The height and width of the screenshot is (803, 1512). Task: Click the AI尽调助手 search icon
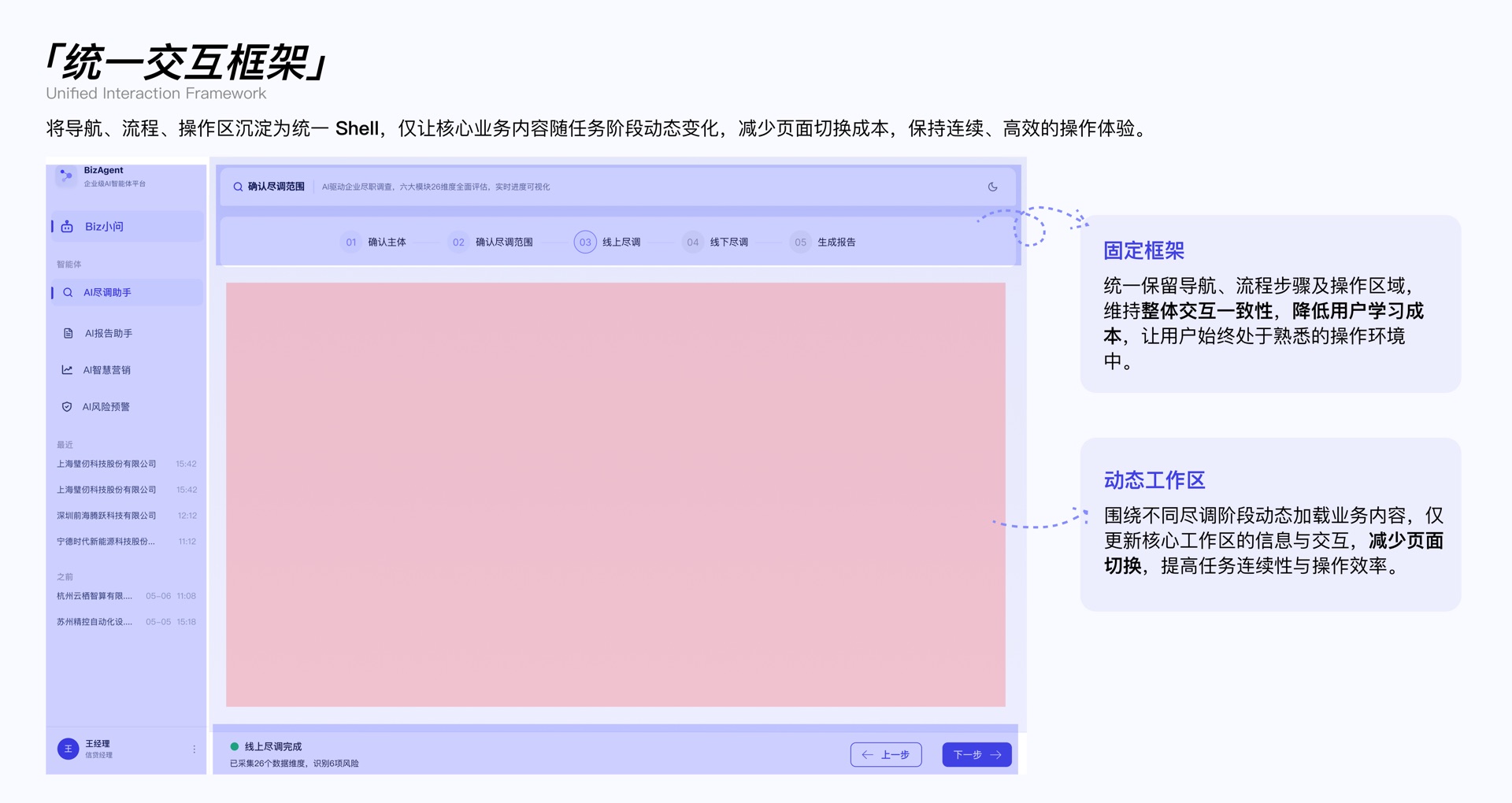pos(68,292)
